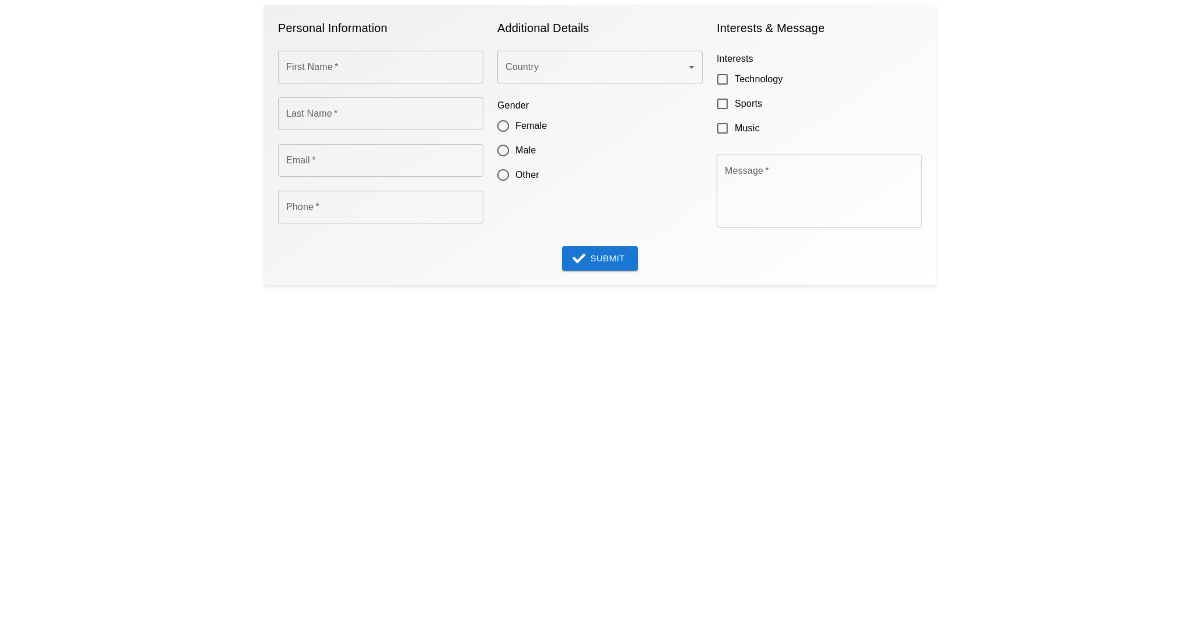
Task: Click the Last Name input field
Action: tap(380, 113)
